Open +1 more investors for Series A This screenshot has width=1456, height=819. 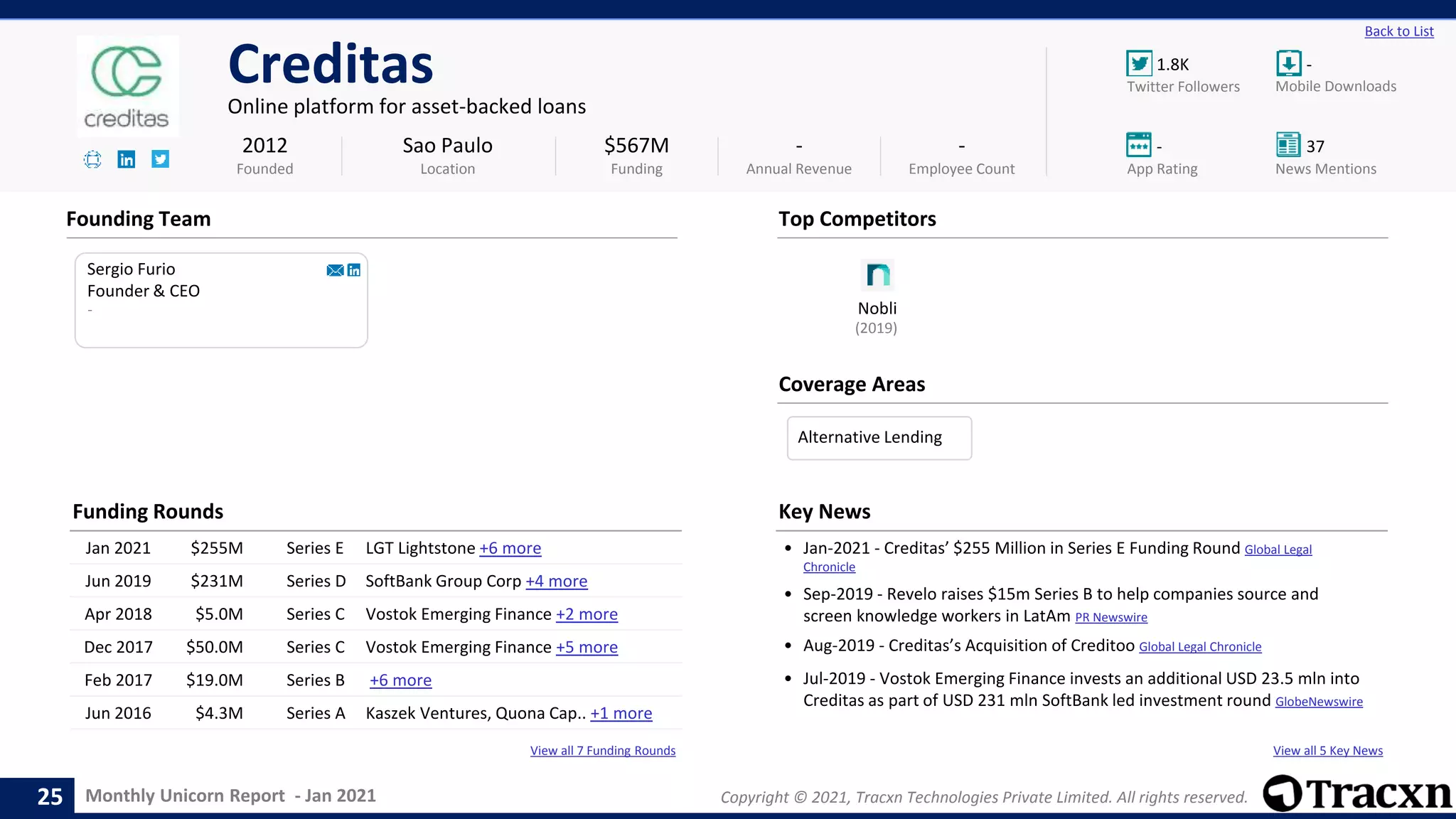(621, 713)
